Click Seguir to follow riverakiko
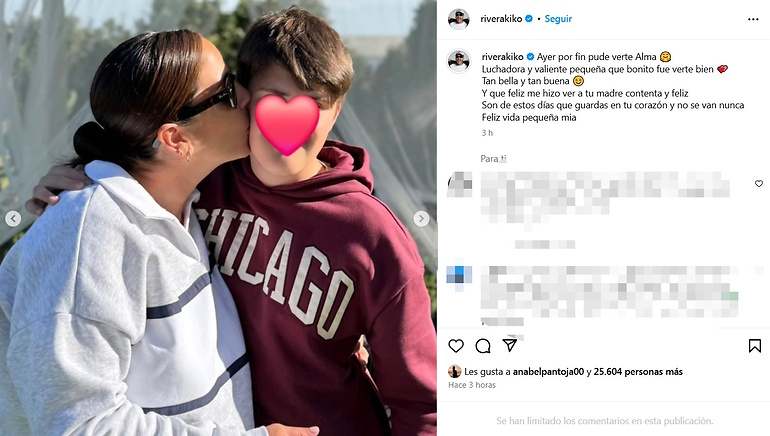 558,19
